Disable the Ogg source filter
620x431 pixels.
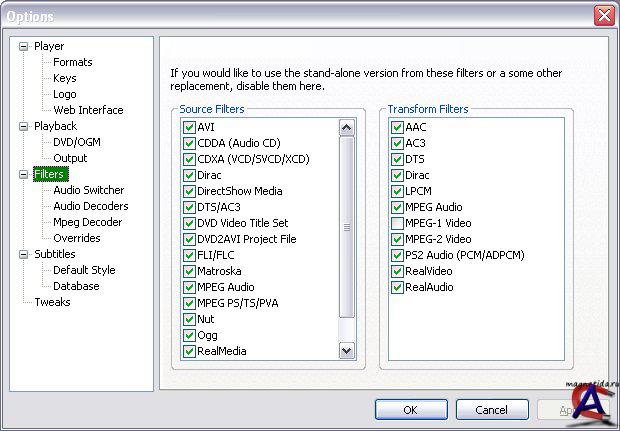click(189, 335)
